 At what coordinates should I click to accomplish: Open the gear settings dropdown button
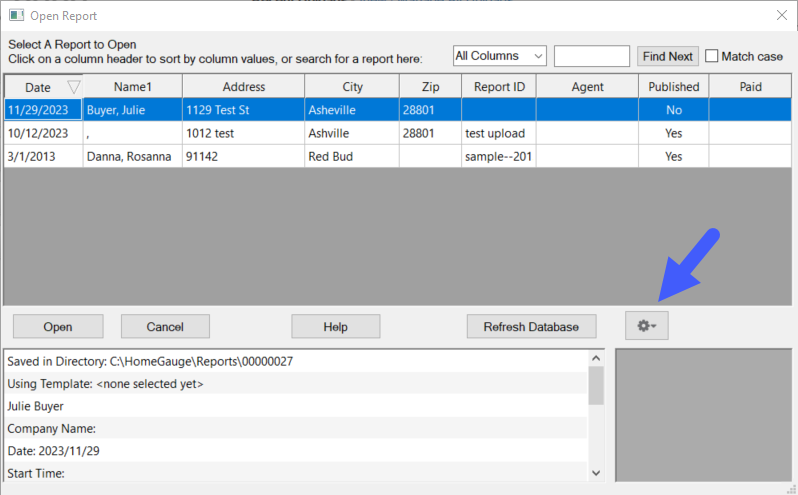click(647, 326)
